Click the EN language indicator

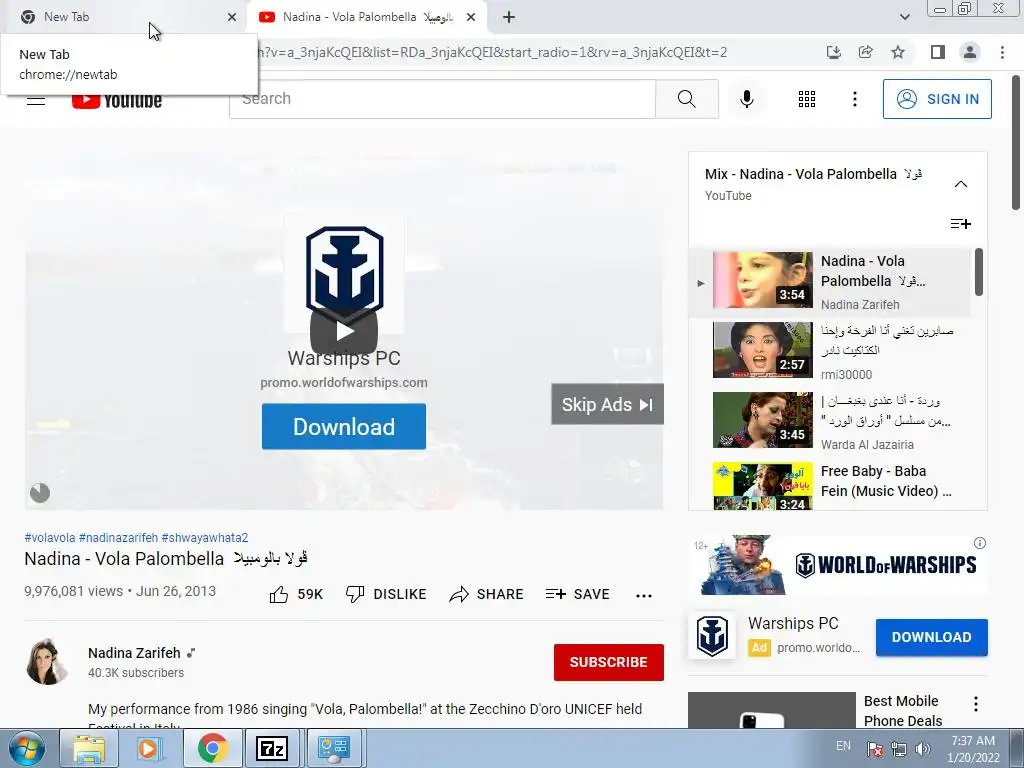coord(843,746)
